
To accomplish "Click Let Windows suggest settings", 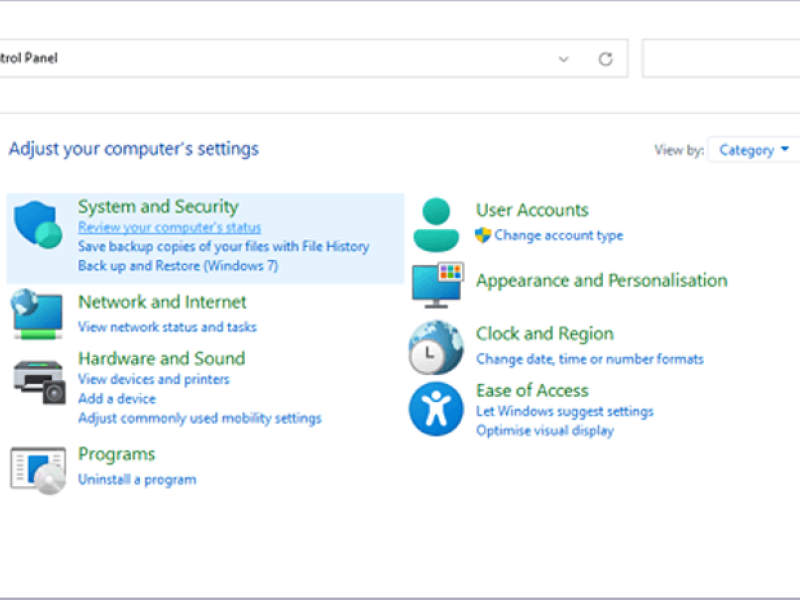I will 565,411.
